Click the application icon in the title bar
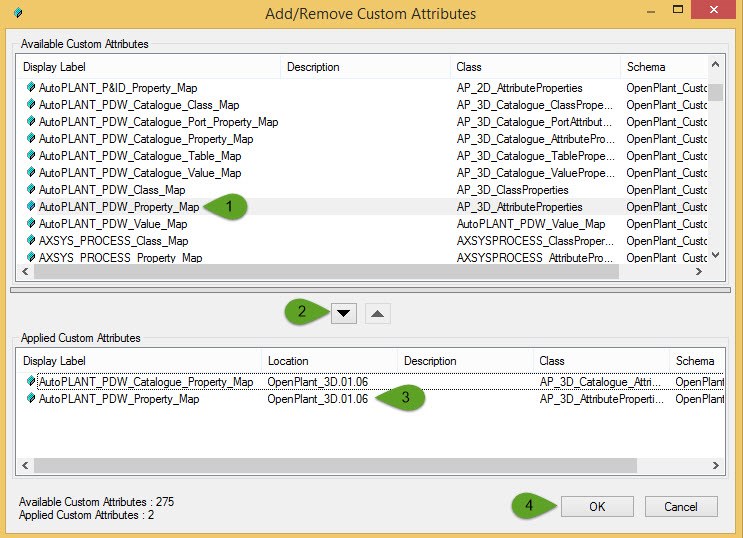Image resolution: width=743 pixels, height=538 pixels. click(x=18, y=13)
